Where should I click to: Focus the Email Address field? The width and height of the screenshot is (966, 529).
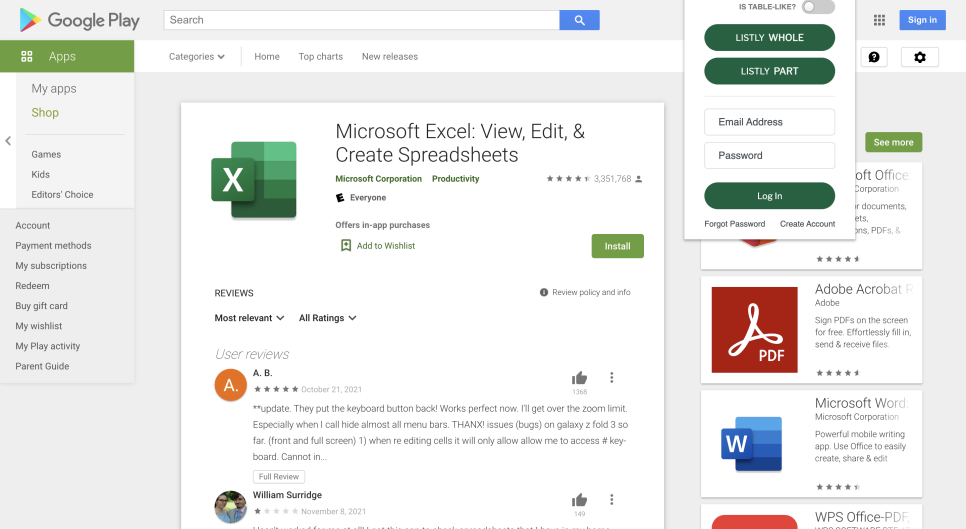pos(769,122)
